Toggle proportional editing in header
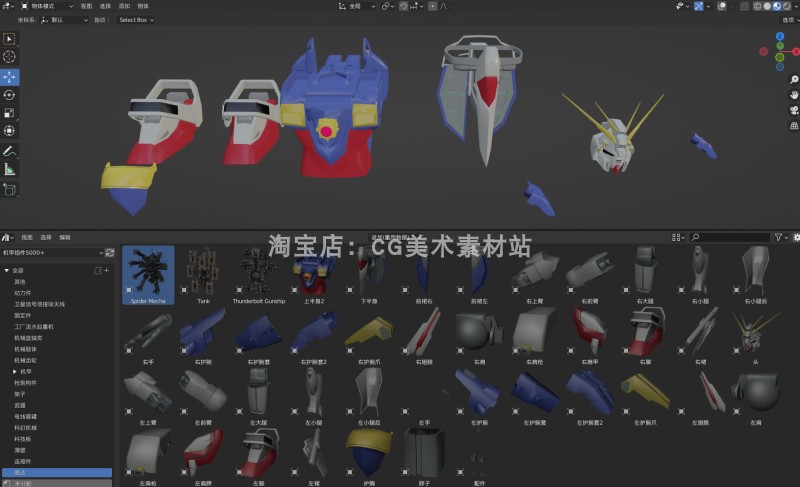This screenshot has height=487, width=800. (432, 6)
